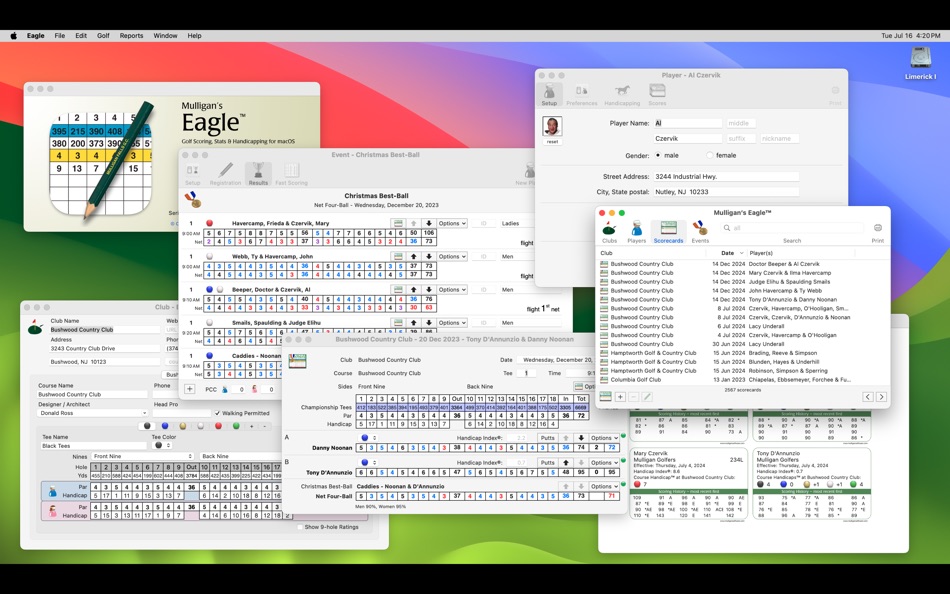The image size is (950, 594).
Task: Select the red tee color swatch
Action: coord(219,426)
